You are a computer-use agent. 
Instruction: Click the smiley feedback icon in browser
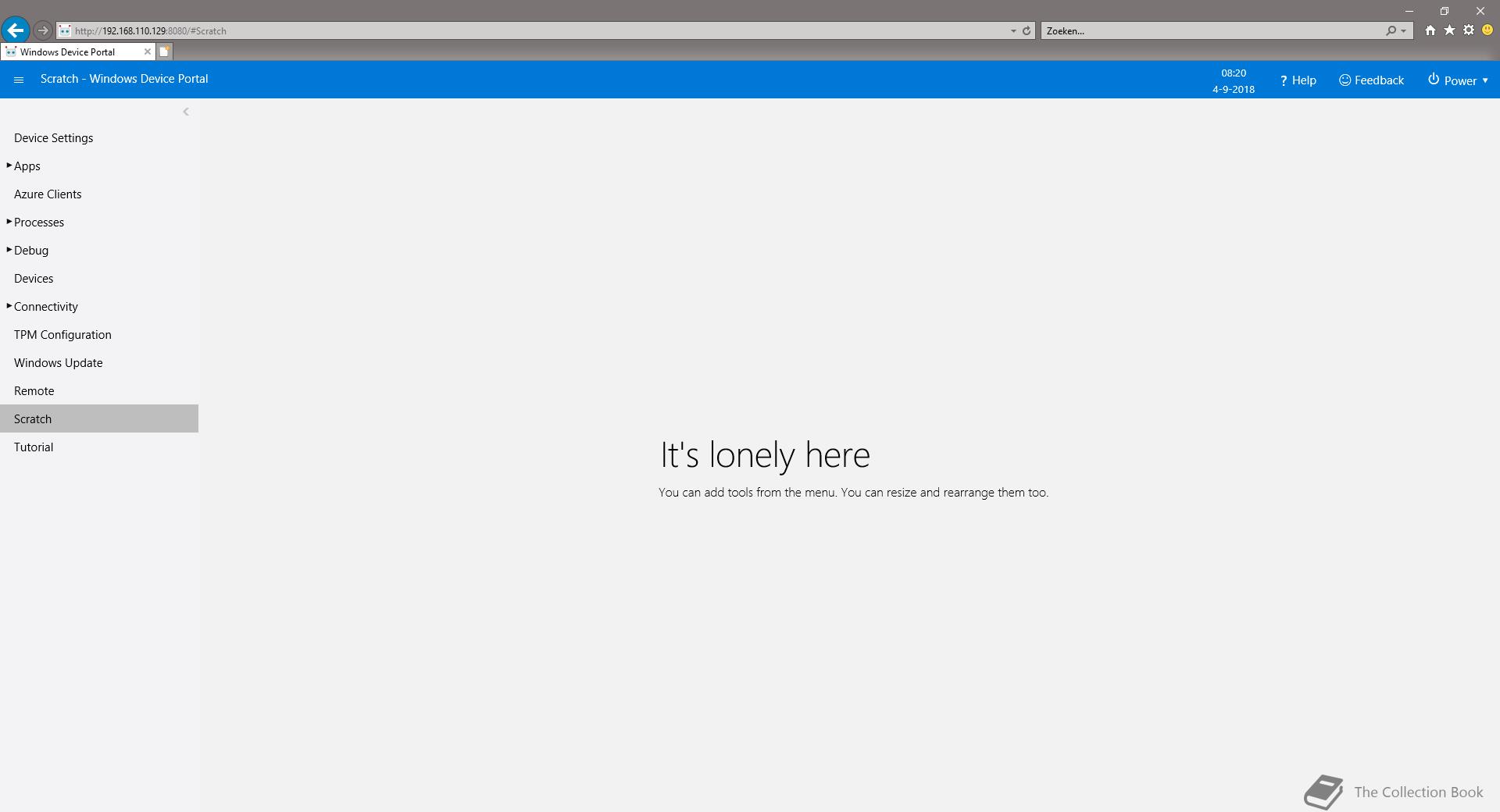pos(1487,30)
